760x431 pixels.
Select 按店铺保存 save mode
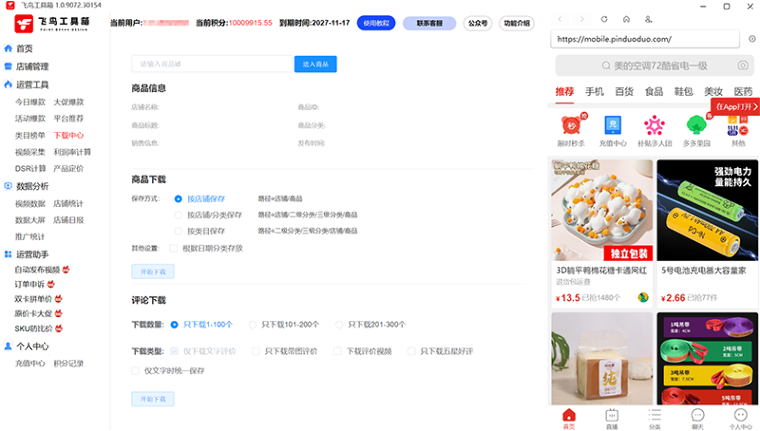click(178, 199)
